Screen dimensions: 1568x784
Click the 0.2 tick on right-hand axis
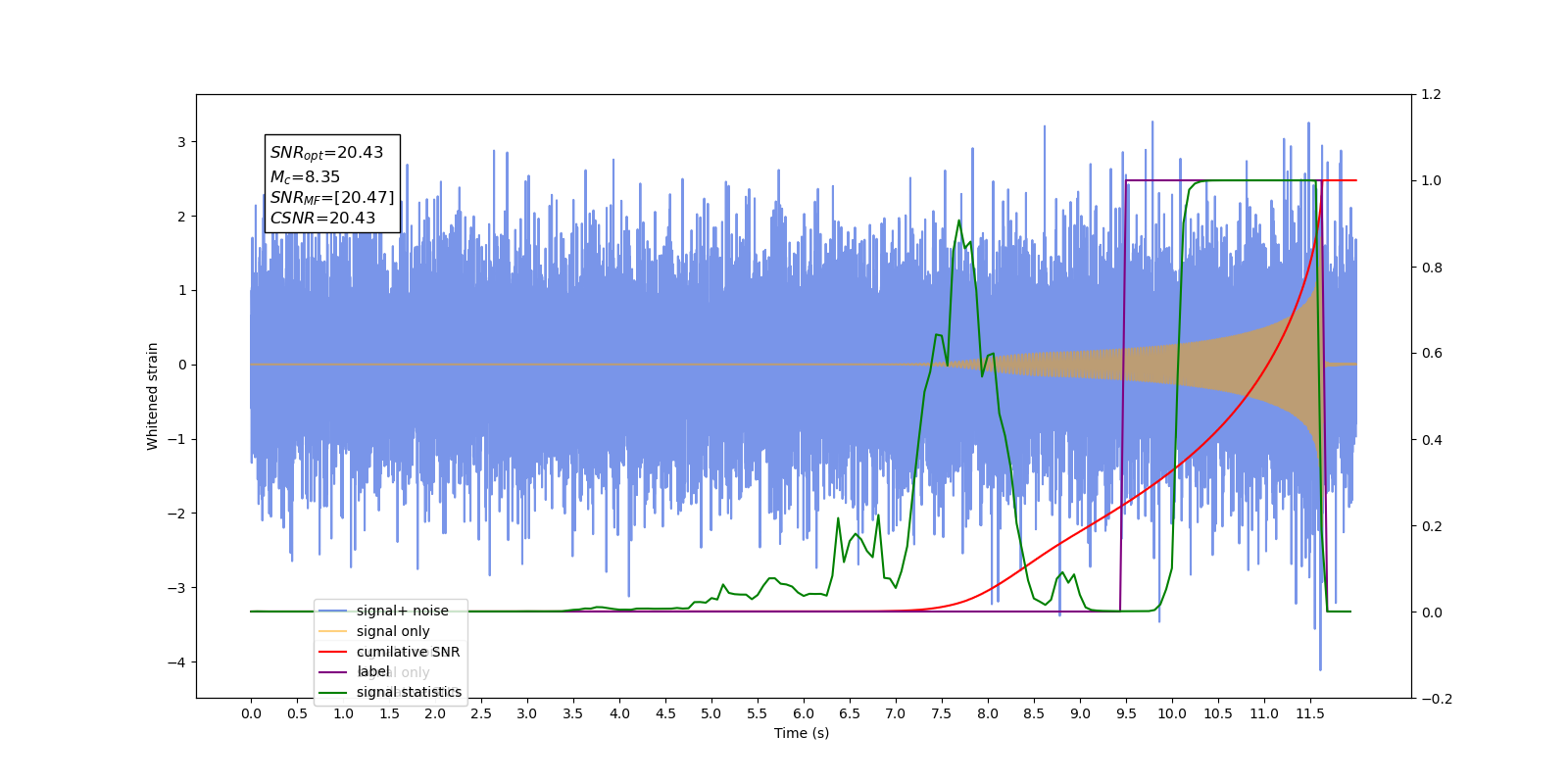(x=1432, y=526)
